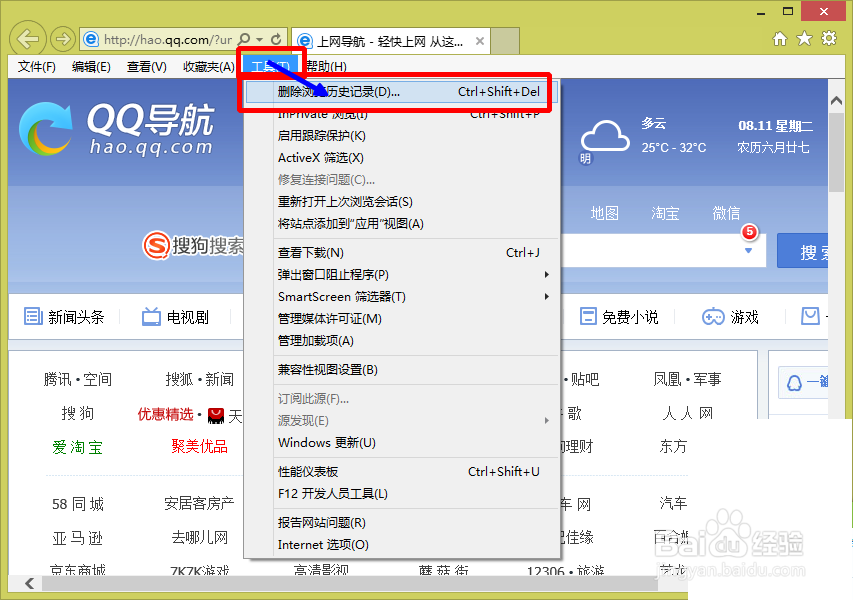This screenshot has width=853, height=600.
Task: Open a new blank tab
Action: (505, 41)
